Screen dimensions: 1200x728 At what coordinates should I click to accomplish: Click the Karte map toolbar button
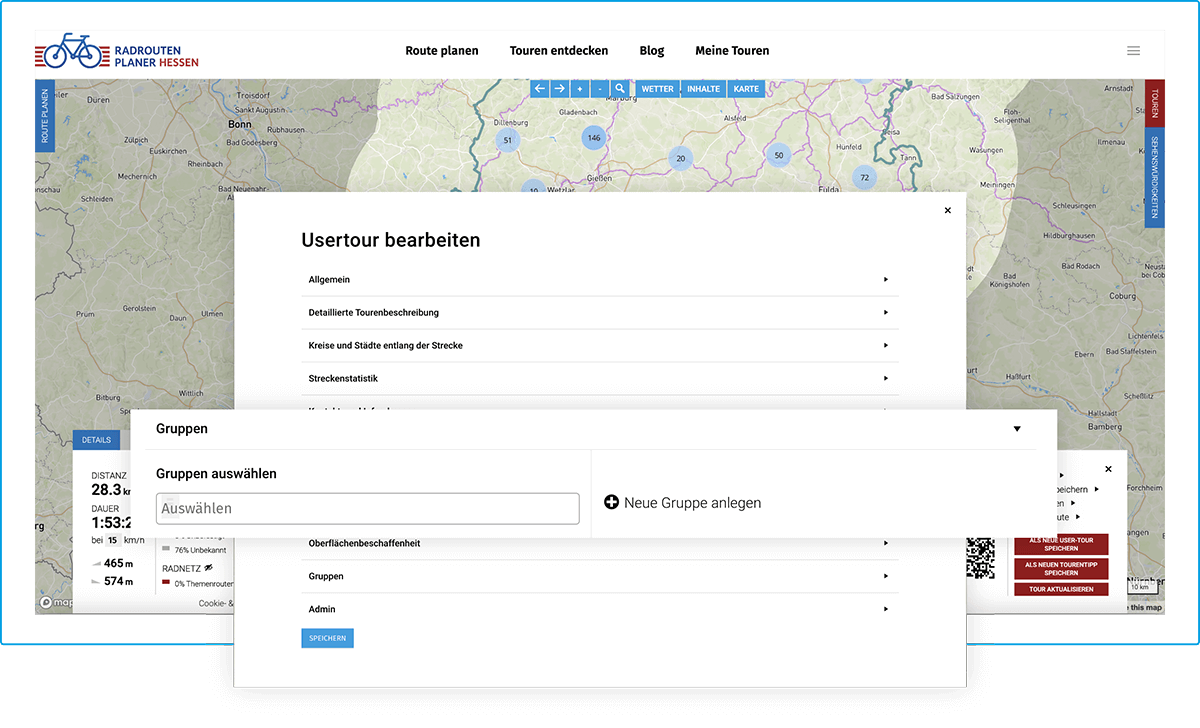point(746,88)
